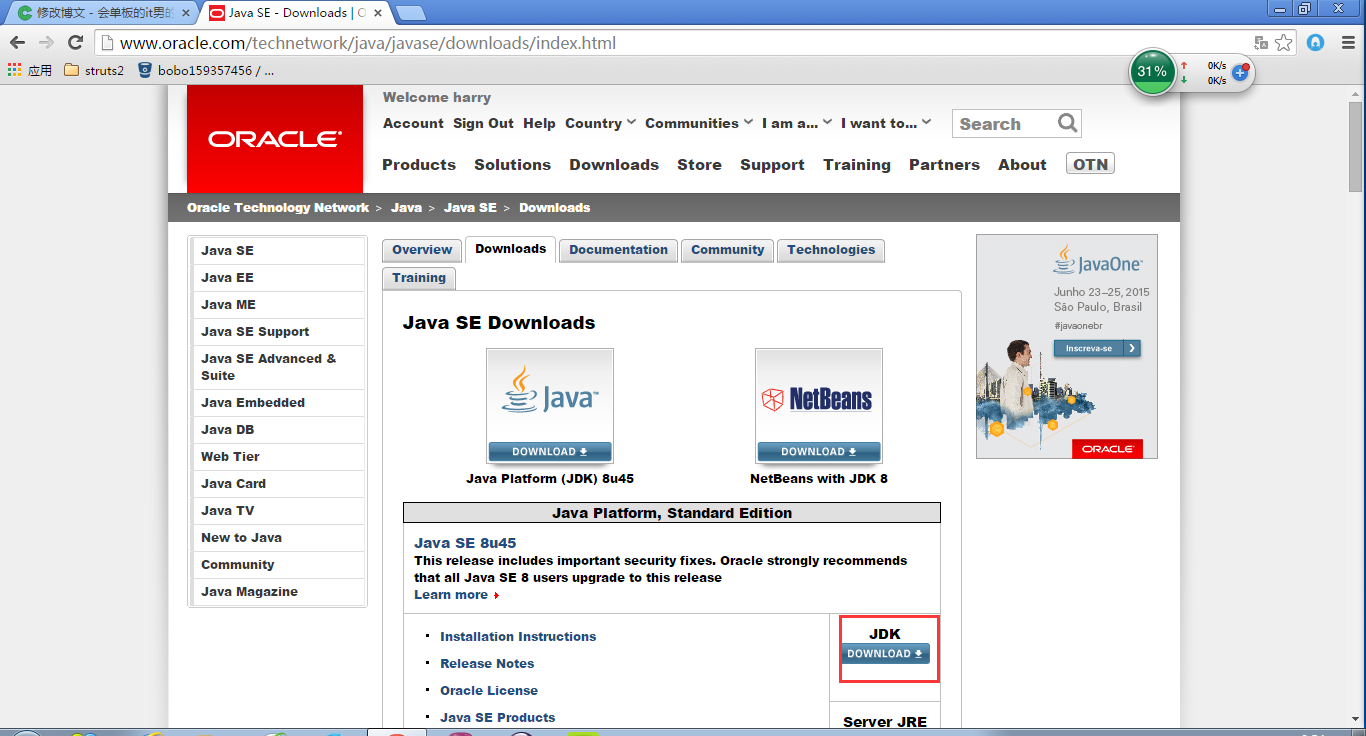Open Release Notes link
This screenshot has height=736, width=1366.
tap(487, 663)
